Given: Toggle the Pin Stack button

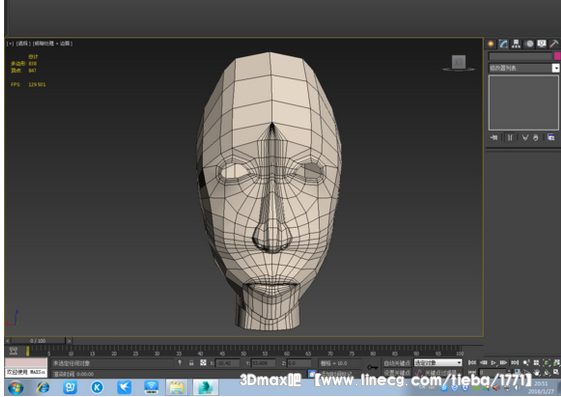Looking at the screenshot, I should [x=494, y=138].
